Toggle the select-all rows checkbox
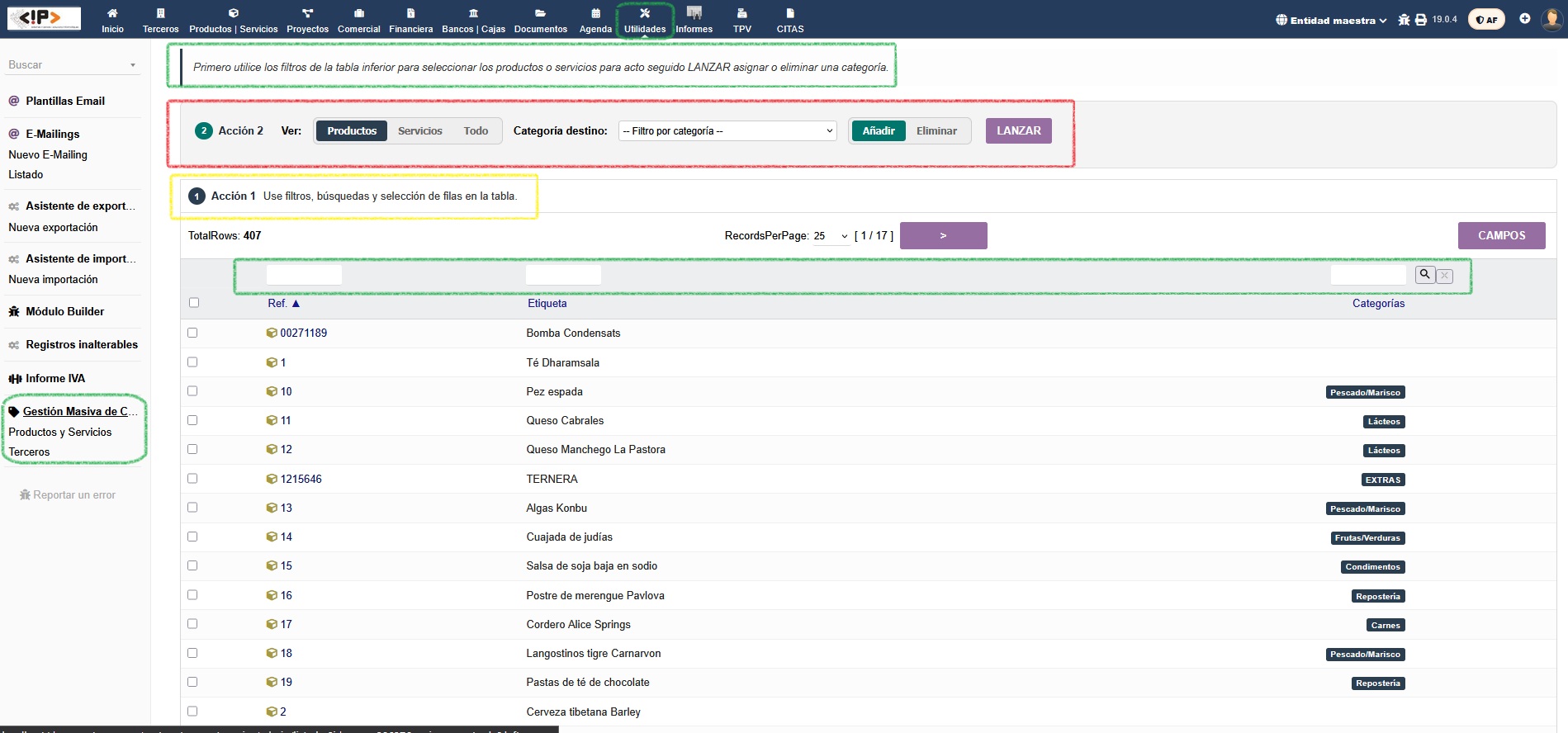The height and width of the screenshot is (733, 1568). [x=194, y=303]
